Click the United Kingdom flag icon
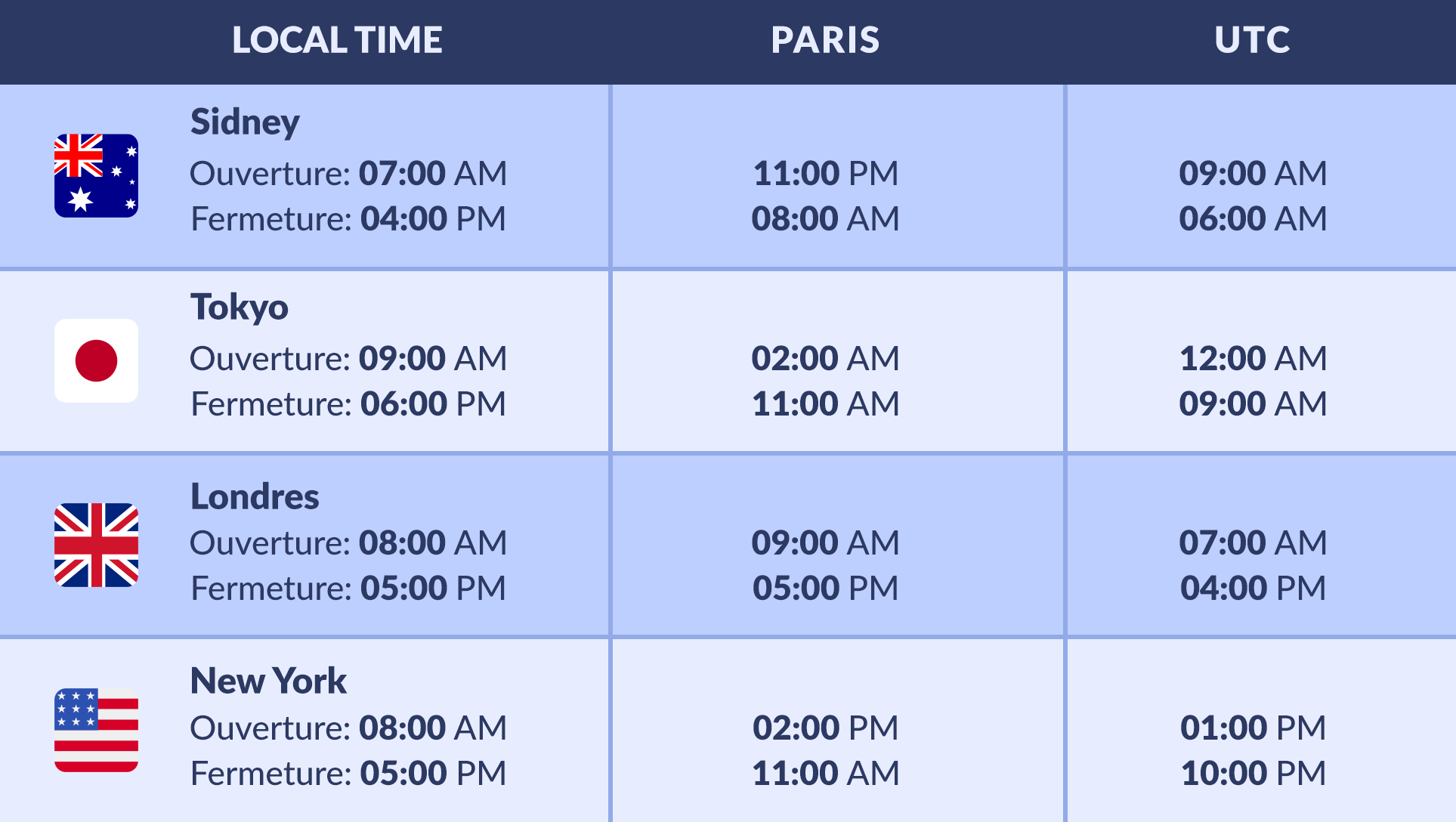Viewport: 1456px width, 822px height. (x=96, y=545)
